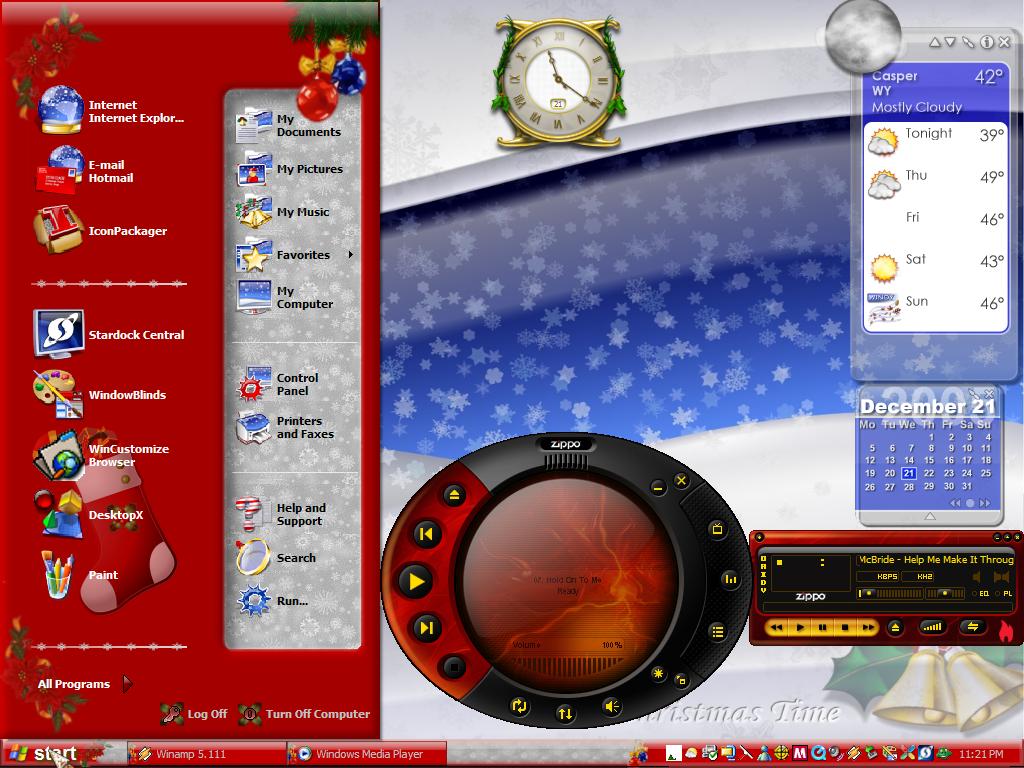Toggle PL playlist button in Winamp
1024x768 pixels.
[x=1004, y=594]
